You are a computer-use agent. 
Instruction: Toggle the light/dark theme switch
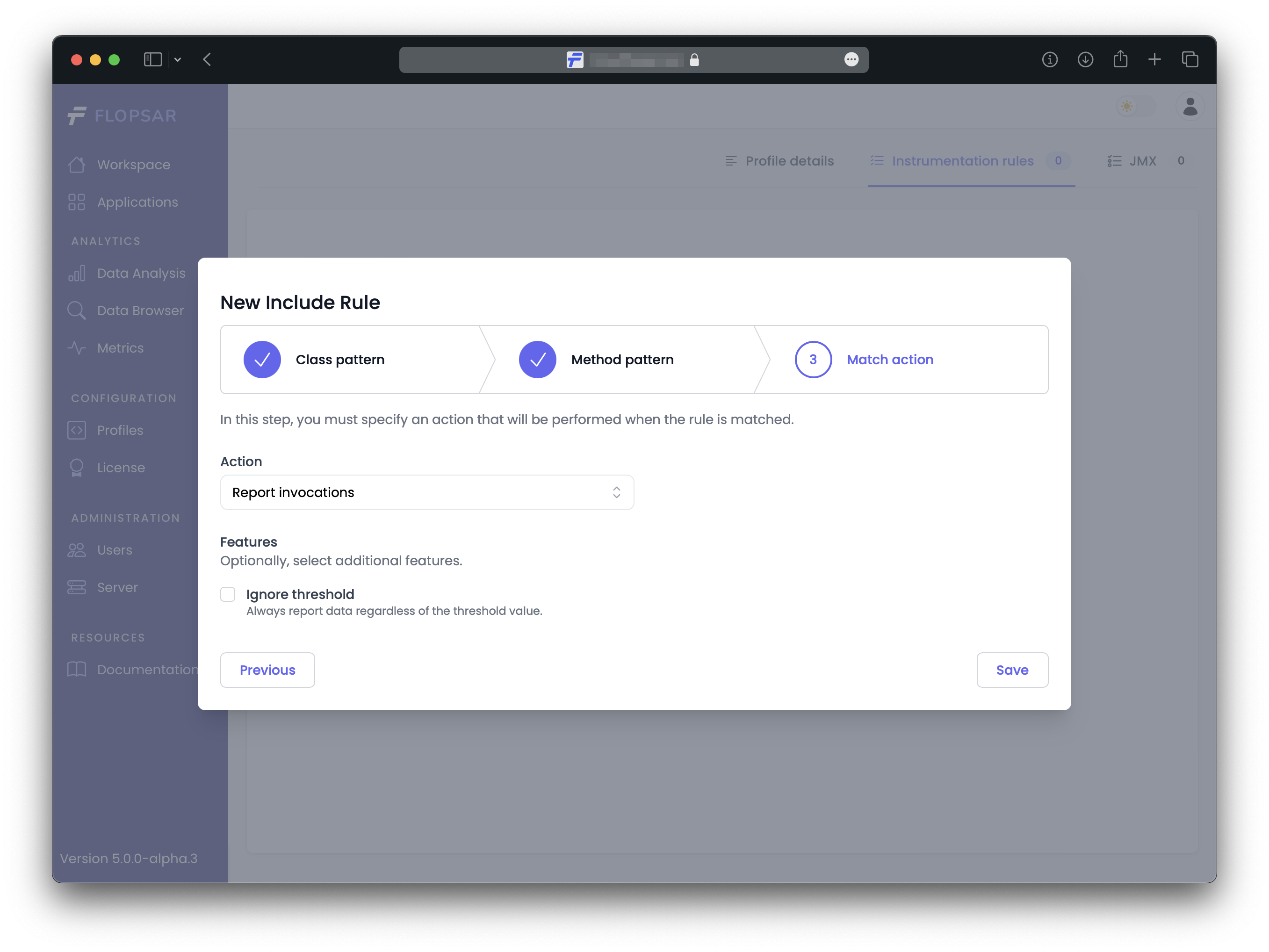pos(1135,107)
